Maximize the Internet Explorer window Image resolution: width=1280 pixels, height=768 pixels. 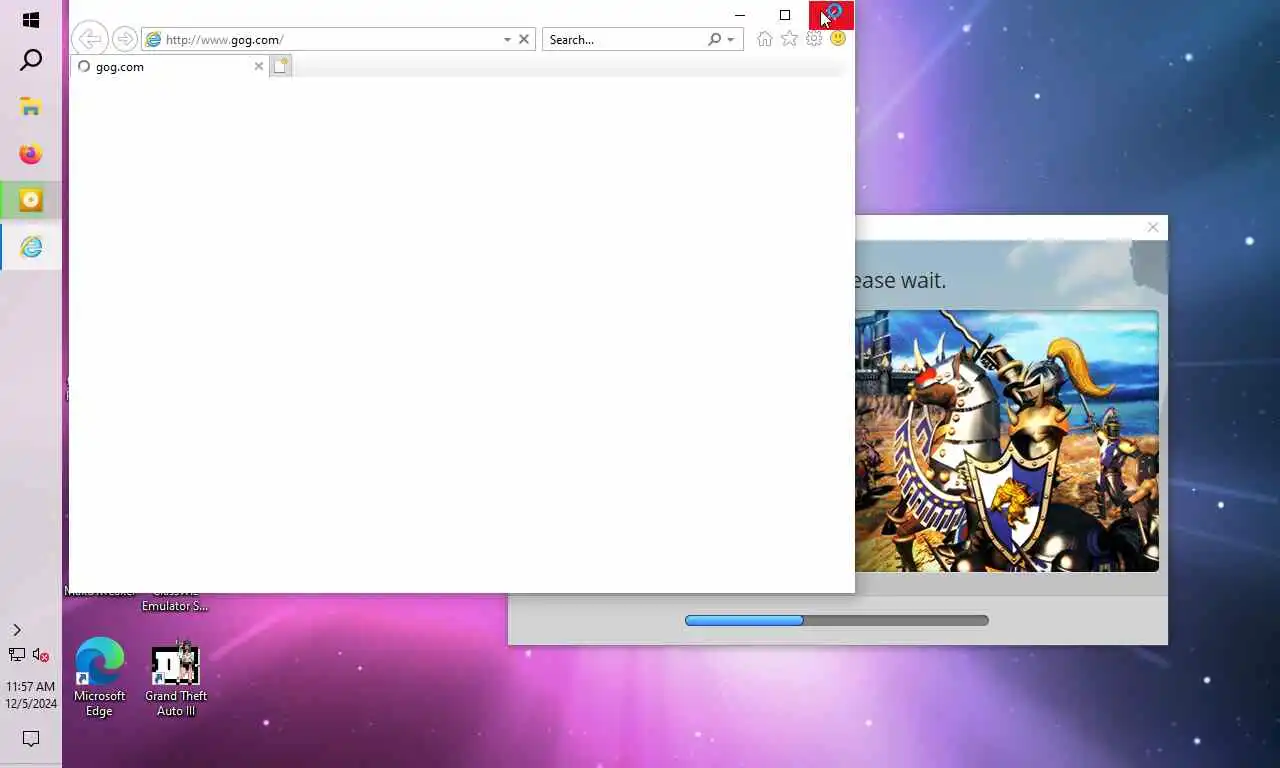pyautogui.click(x=785, y=15)
